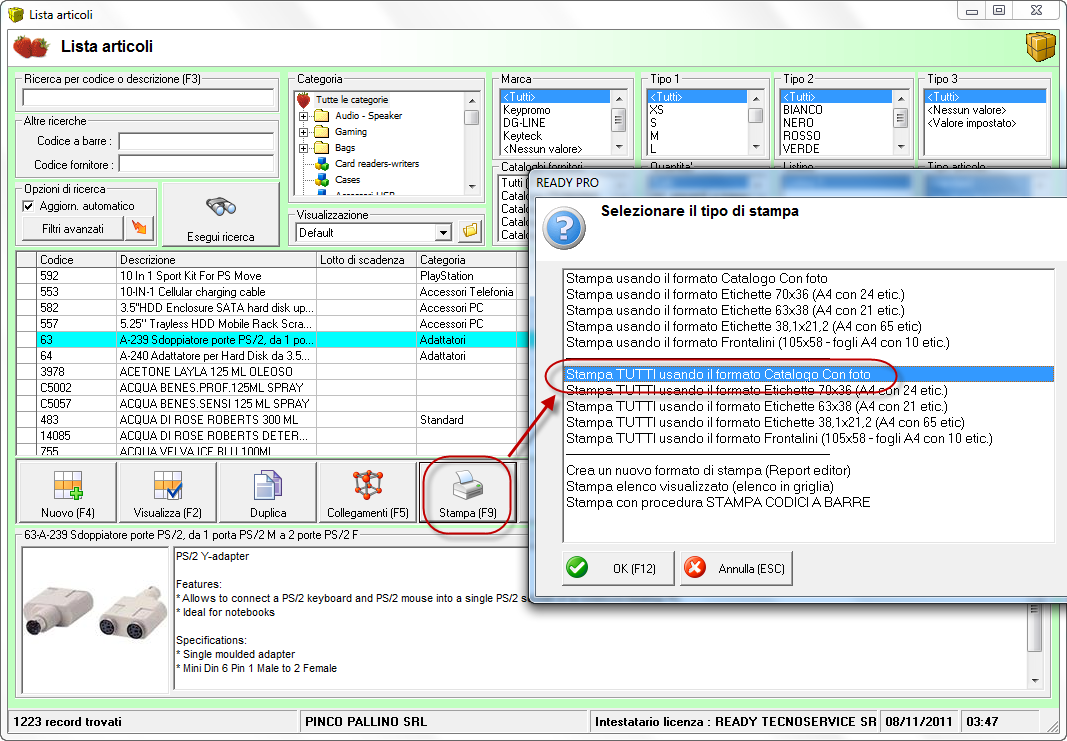
Task: Choose Stampa elenco visualizzato option
Action: point(700,487)
